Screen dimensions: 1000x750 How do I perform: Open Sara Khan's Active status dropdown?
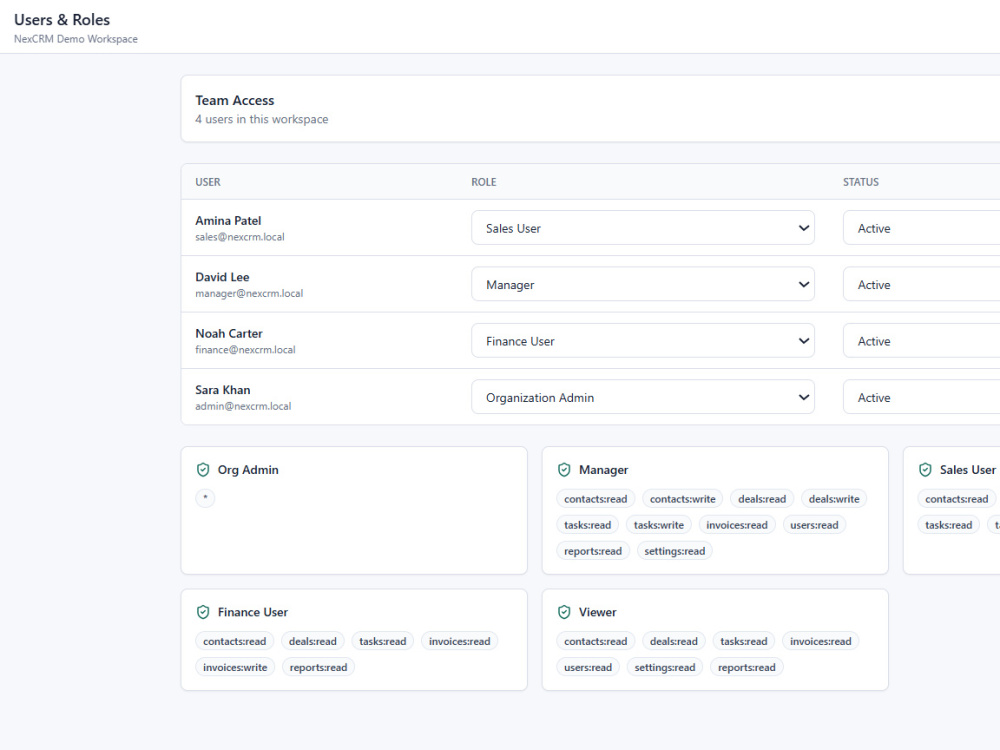pos(922,397)
